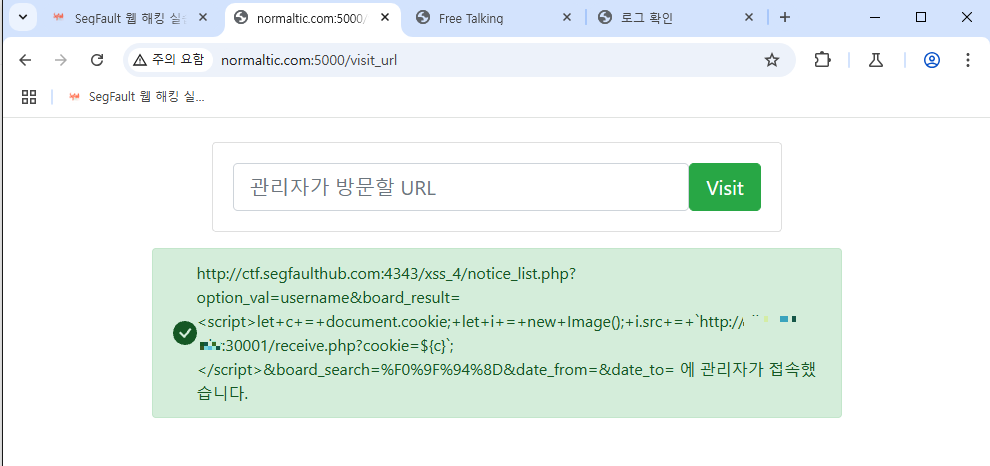Click the :30001/receive.php?cookie=${c} text

338,346
